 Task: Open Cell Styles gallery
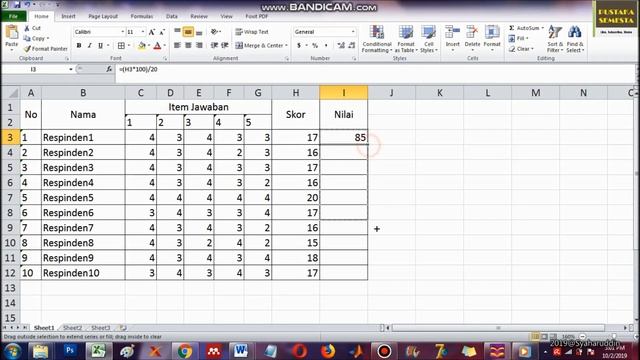pos(429,39)
